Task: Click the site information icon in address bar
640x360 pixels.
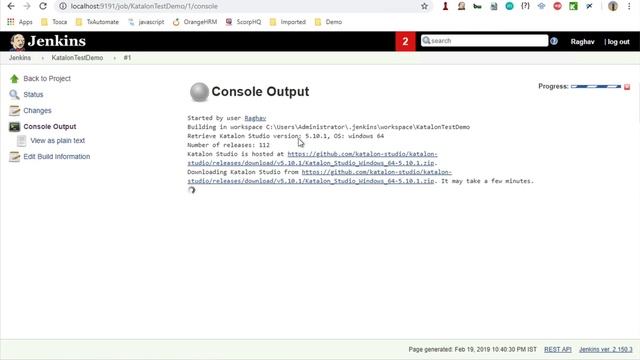Action: pyautogui.click(x=62, y=6)
